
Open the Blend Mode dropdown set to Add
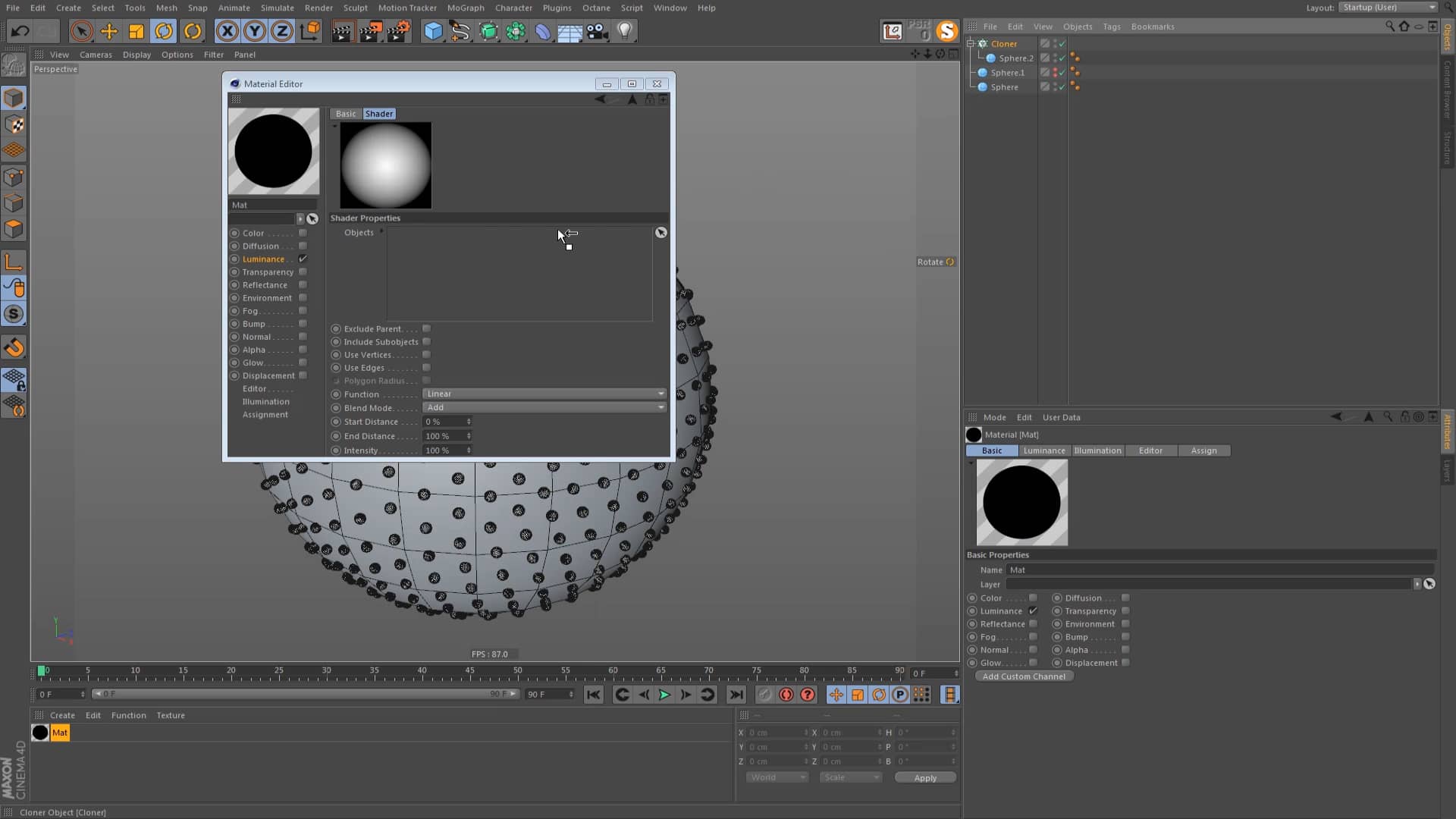pos(544,408)
